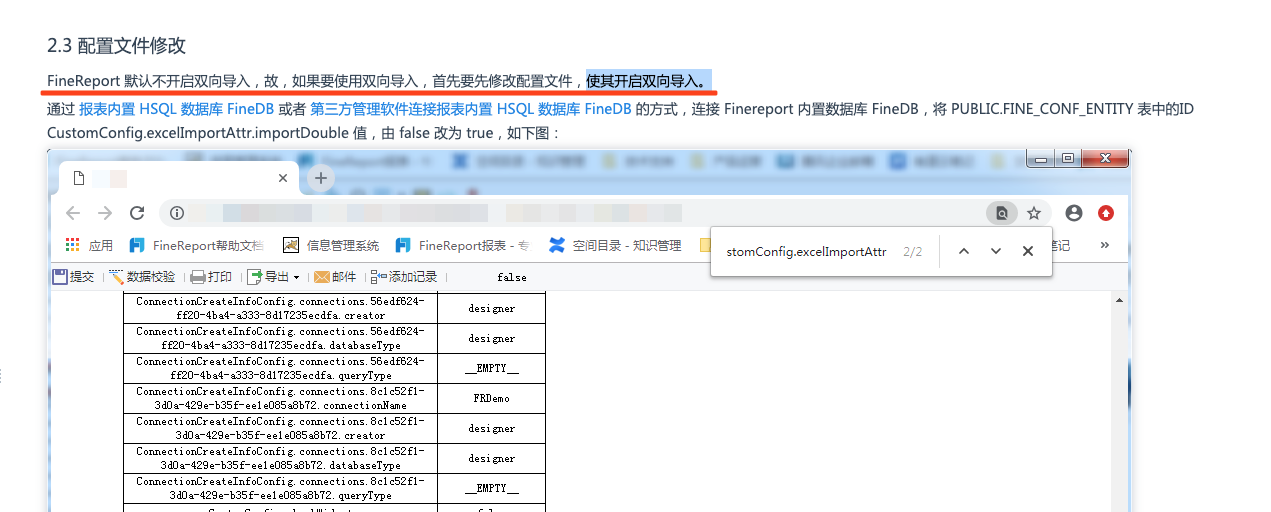Click the highlighted text 使其开启双向导入。
1271x512 pixels.
[x=650, y=80]
